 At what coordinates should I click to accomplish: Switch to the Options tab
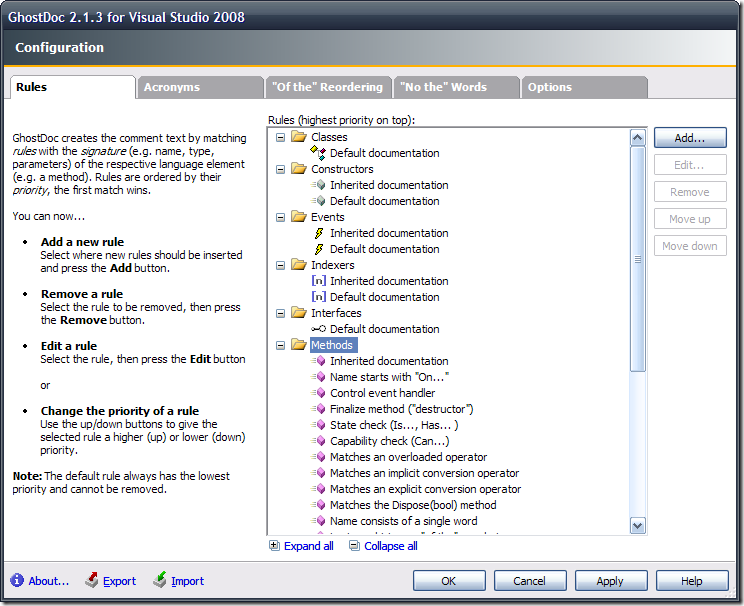pos(585,87)
